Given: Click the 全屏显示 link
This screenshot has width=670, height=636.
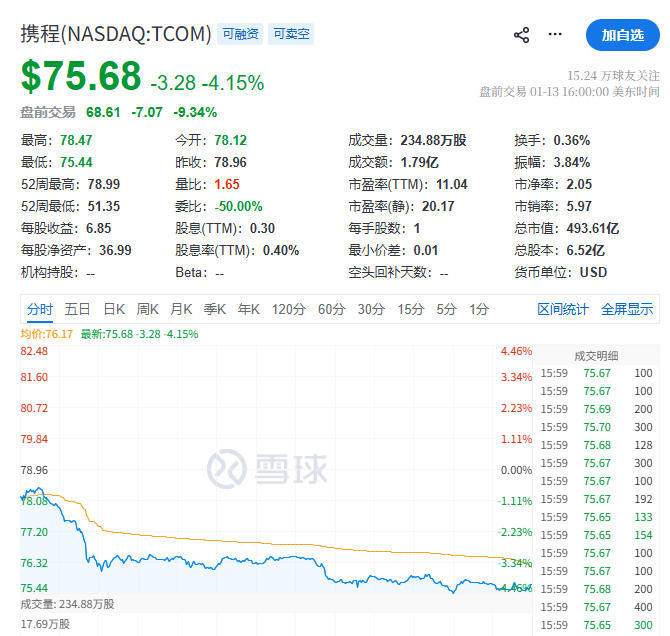Looking at the screenshot, I should click(627, 309).
